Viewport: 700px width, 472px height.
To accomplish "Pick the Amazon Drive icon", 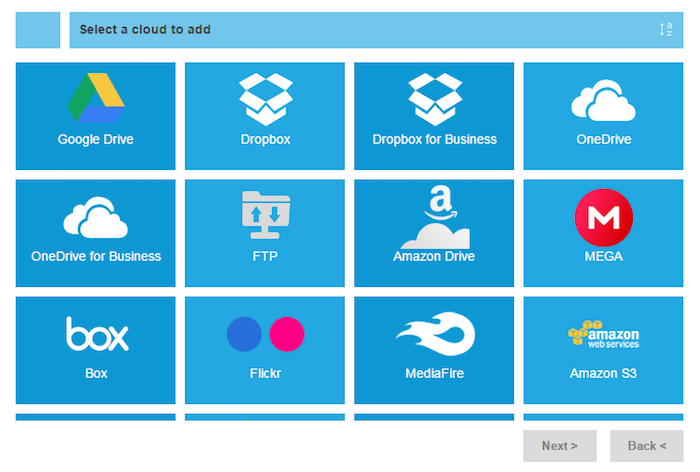I will pyautogui.click(x=434, y=218).
